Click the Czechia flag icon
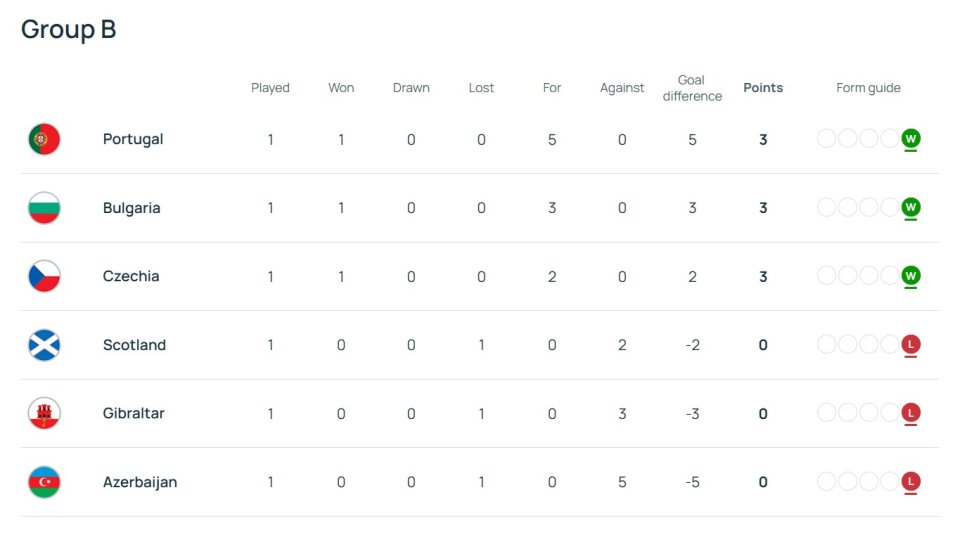The height and width of the screenshot is (535, 960). tap(44, 276)
